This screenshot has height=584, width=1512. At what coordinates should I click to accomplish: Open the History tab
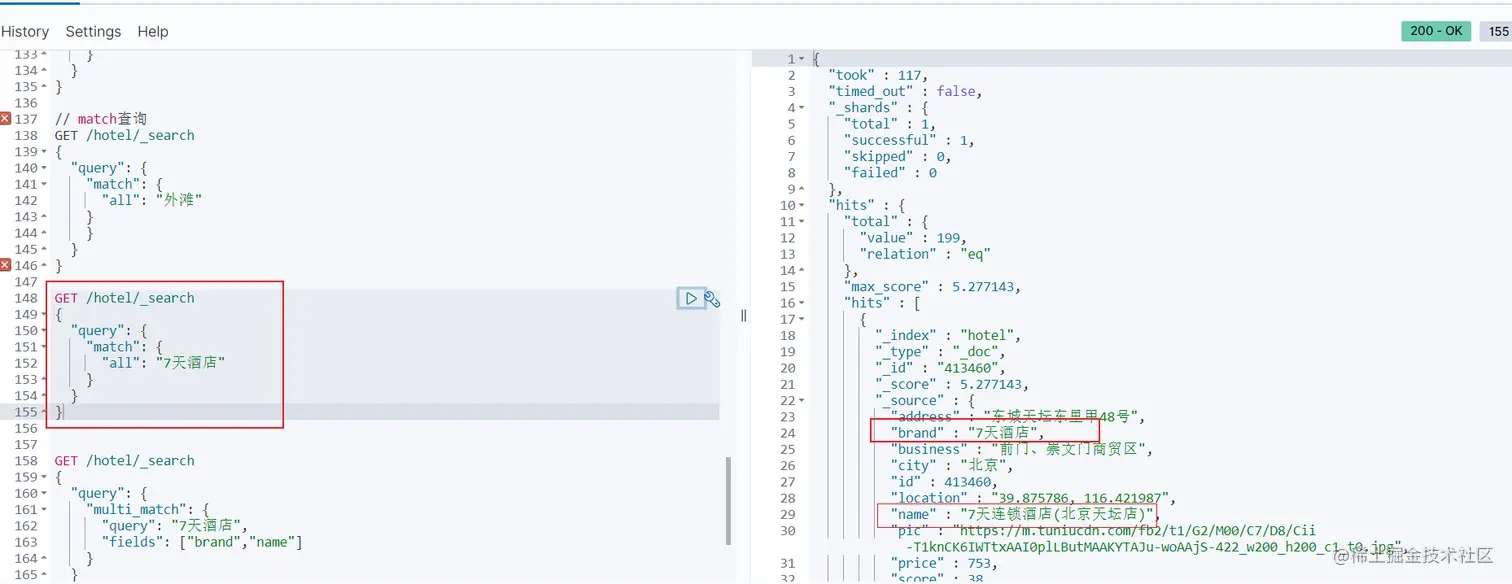[25, 31]
